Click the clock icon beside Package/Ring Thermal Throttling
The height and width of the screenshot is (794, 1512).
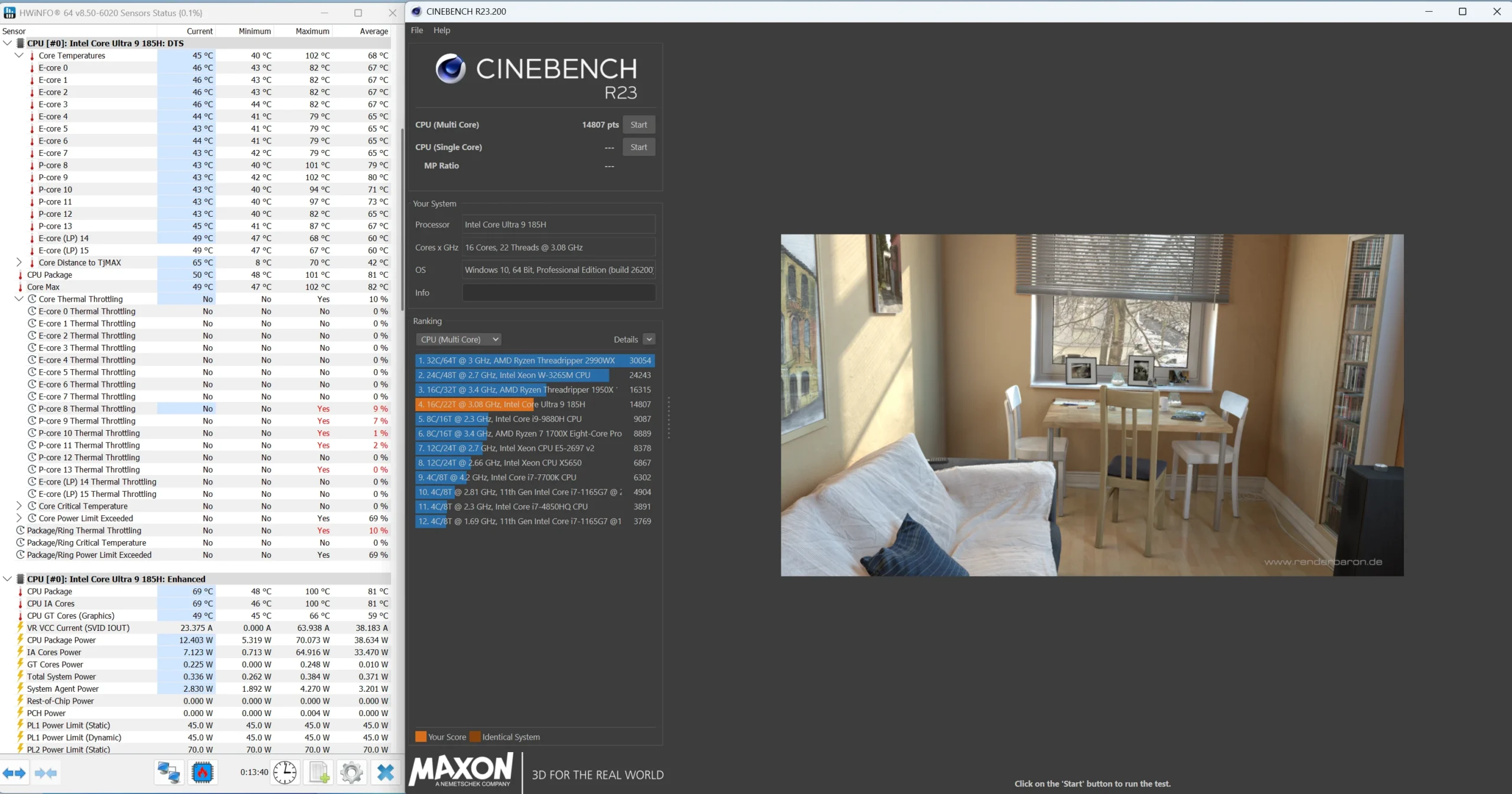[x=21, y=531]
